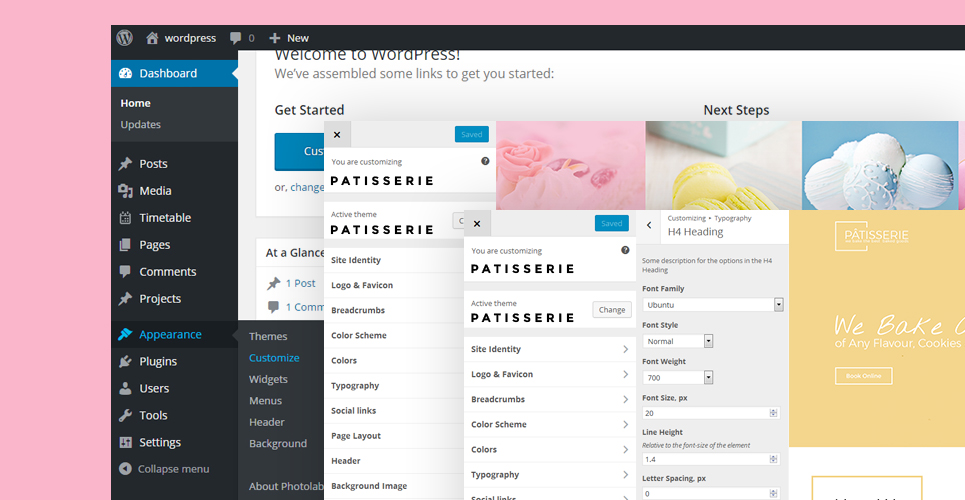965x500 pixels.
Task: Click the Appearance brush icon
Action: 125,334
